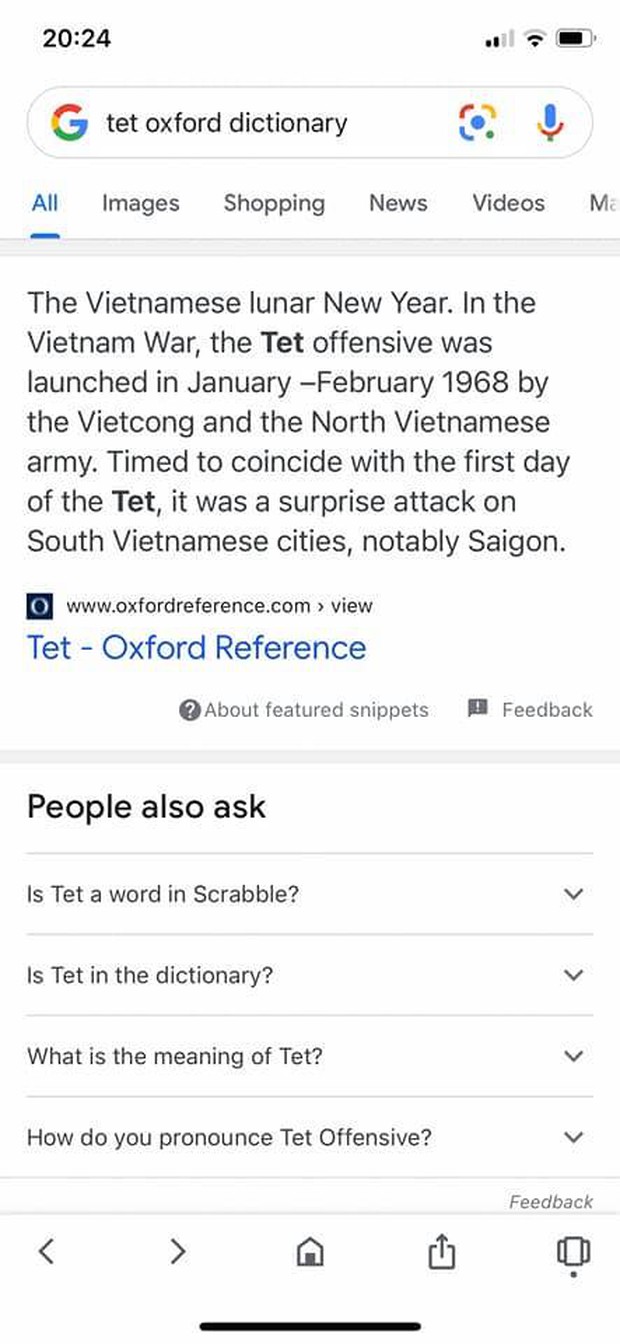The height and width of the screenshot is (1344, 620).
Task: Tap the browser home icon
Action: click(x=310, y=1251)
